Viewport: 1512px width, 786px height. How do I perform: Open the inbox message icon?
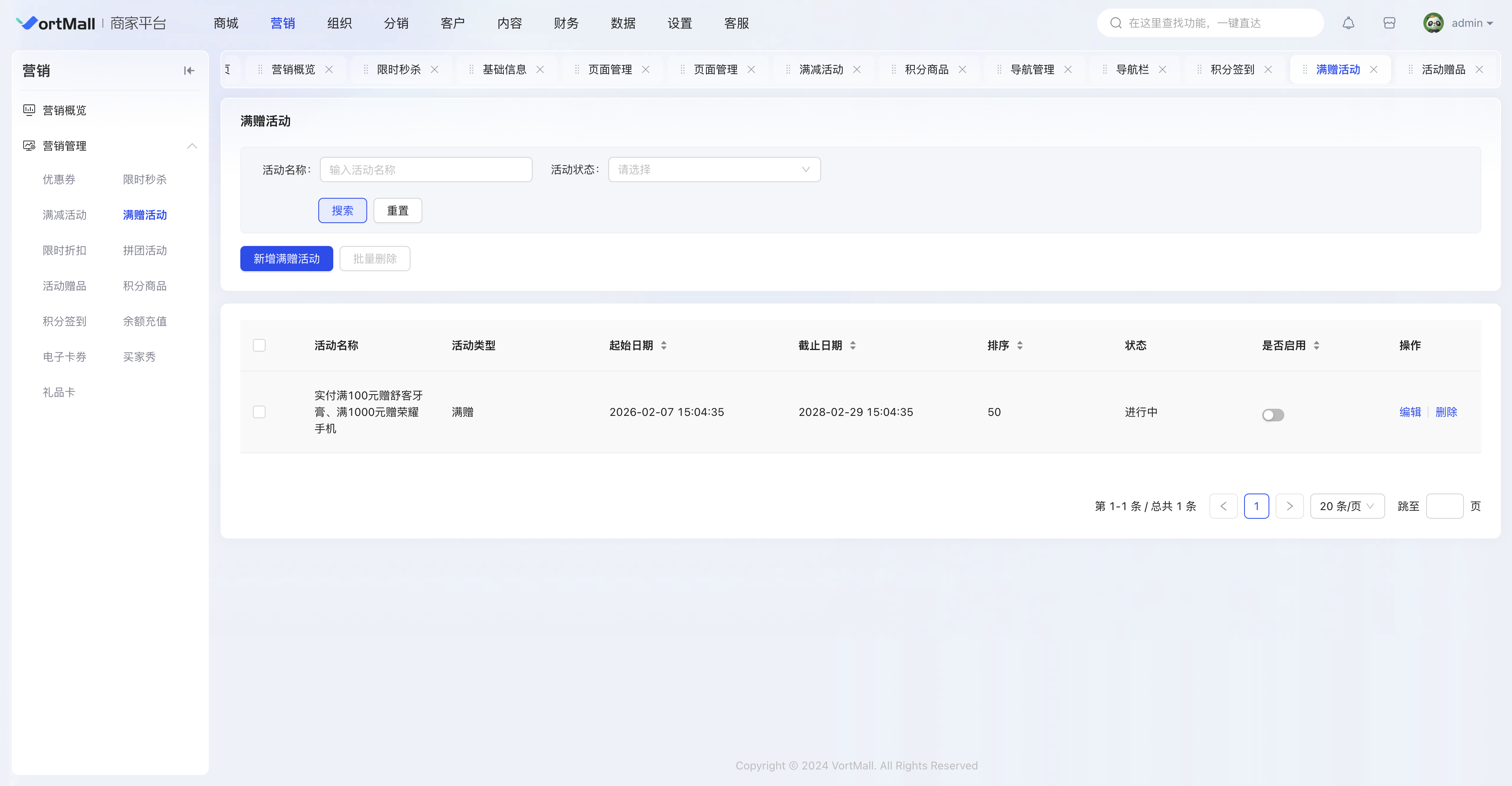1389,24
